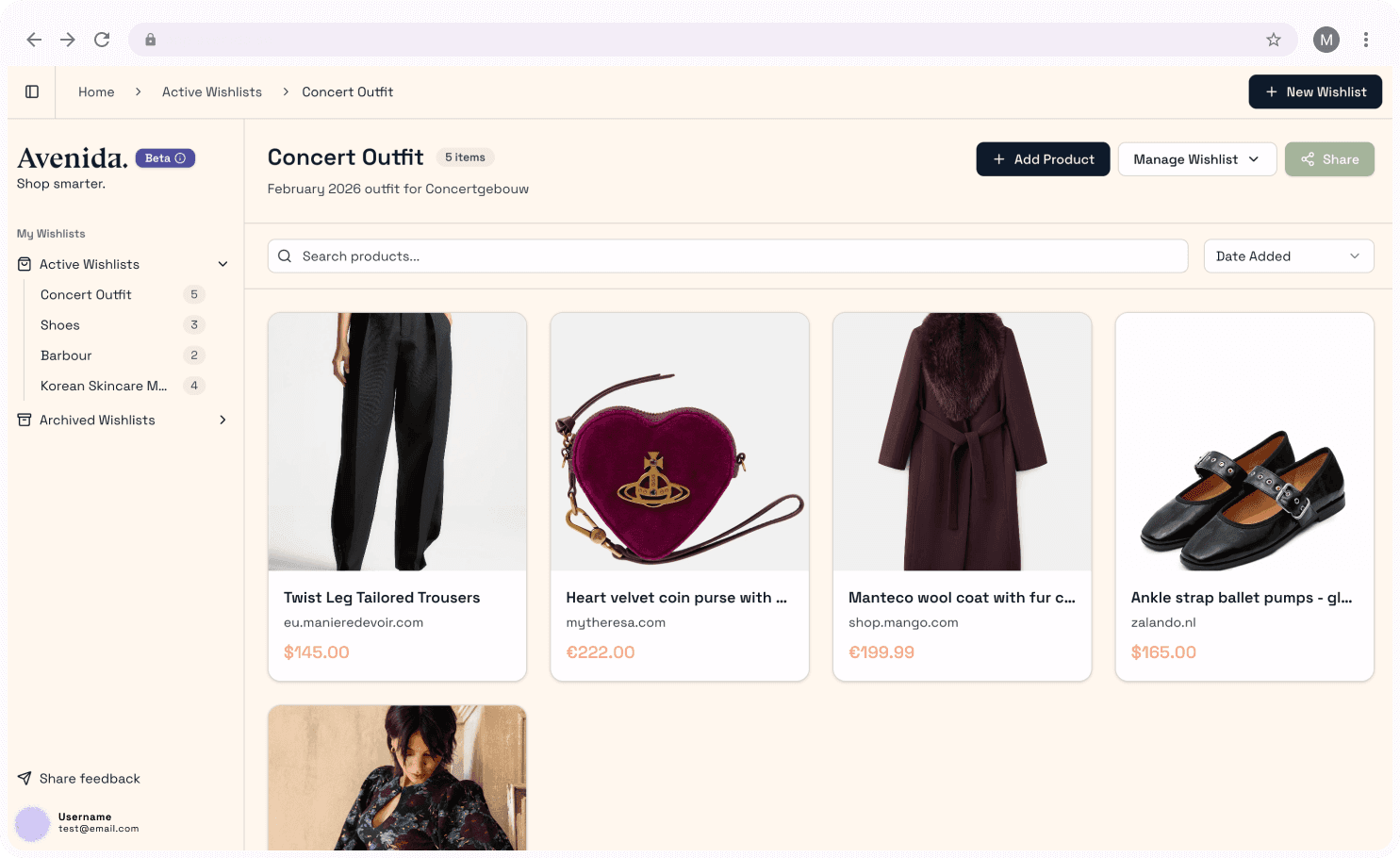Open the Date Added sort dropdown
The image size is (1400, 858).
click(1288, 256)
